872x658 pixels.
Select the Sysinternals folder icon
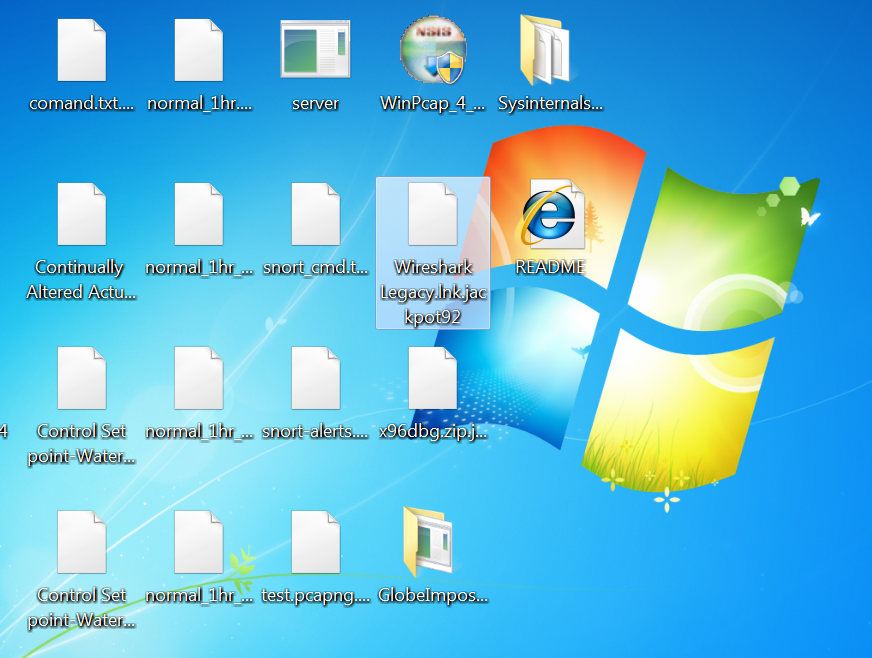coord(549,50)
